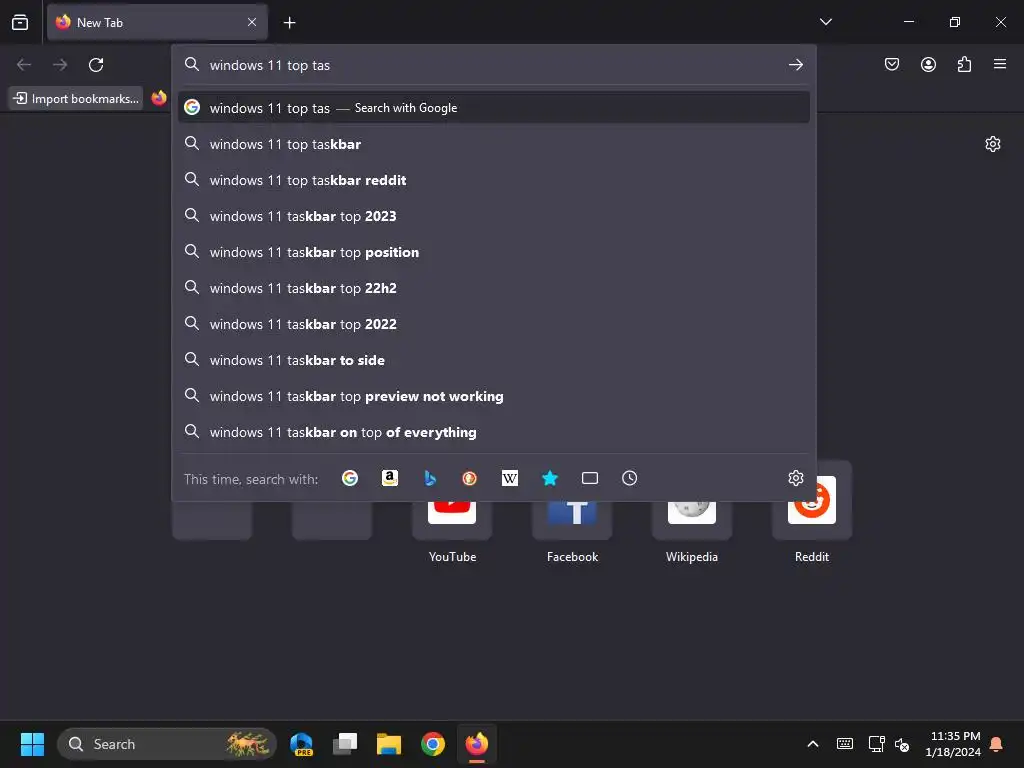1024x768 pixels.
Task: Search bookmarks with star icon
Action: (x=550, y=479)
